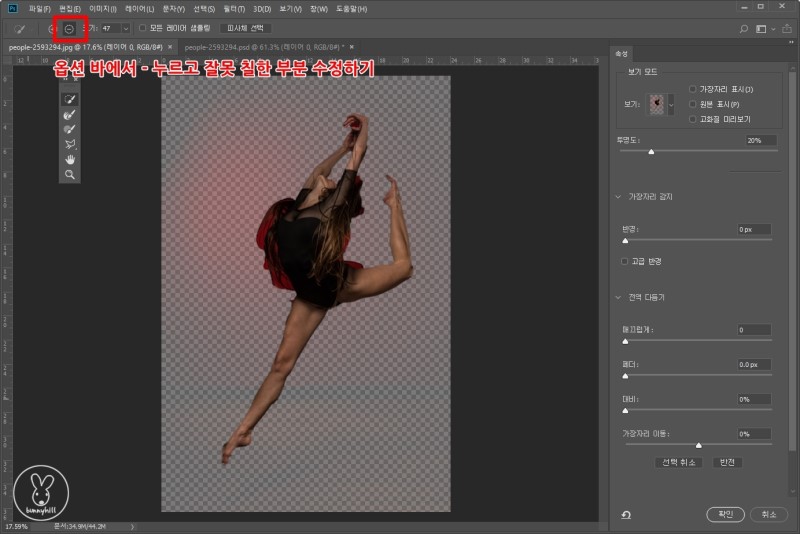The height and width of the screenshot is (534, 800).
Task: Collapse the 가장자리 감지 section
Action: click(x=619, y=197)
